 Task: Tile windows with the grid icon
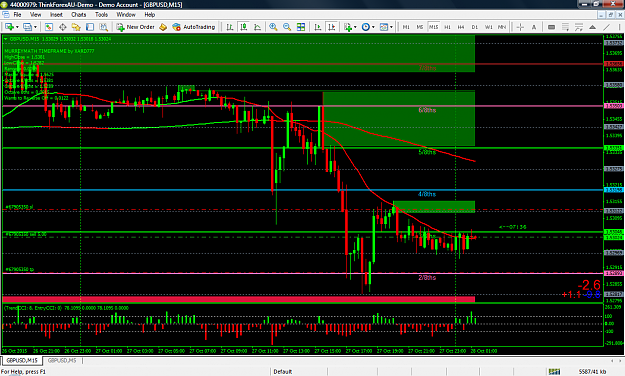[x=301, y=27]
